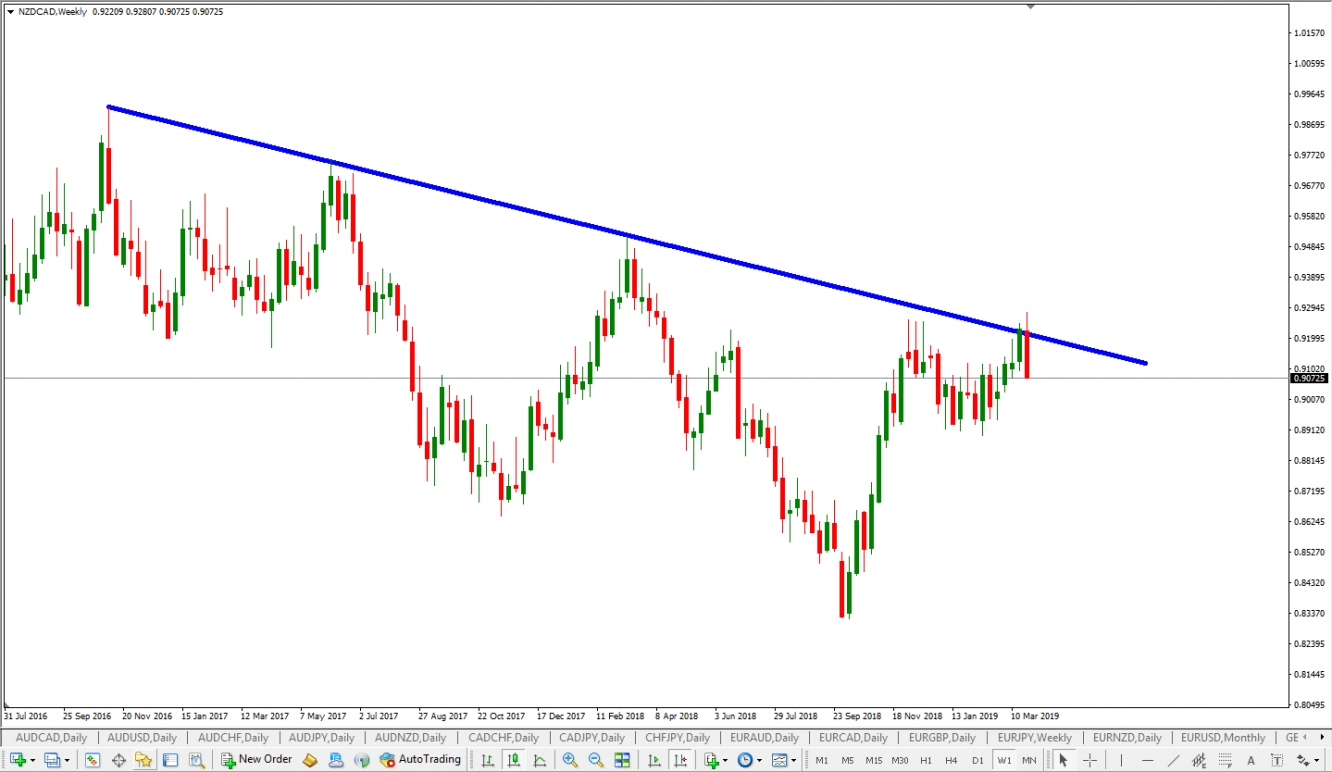Screen dimensions: 1332x772
Task: Select the Text Label tool
Action: [x=1277, y=760]
